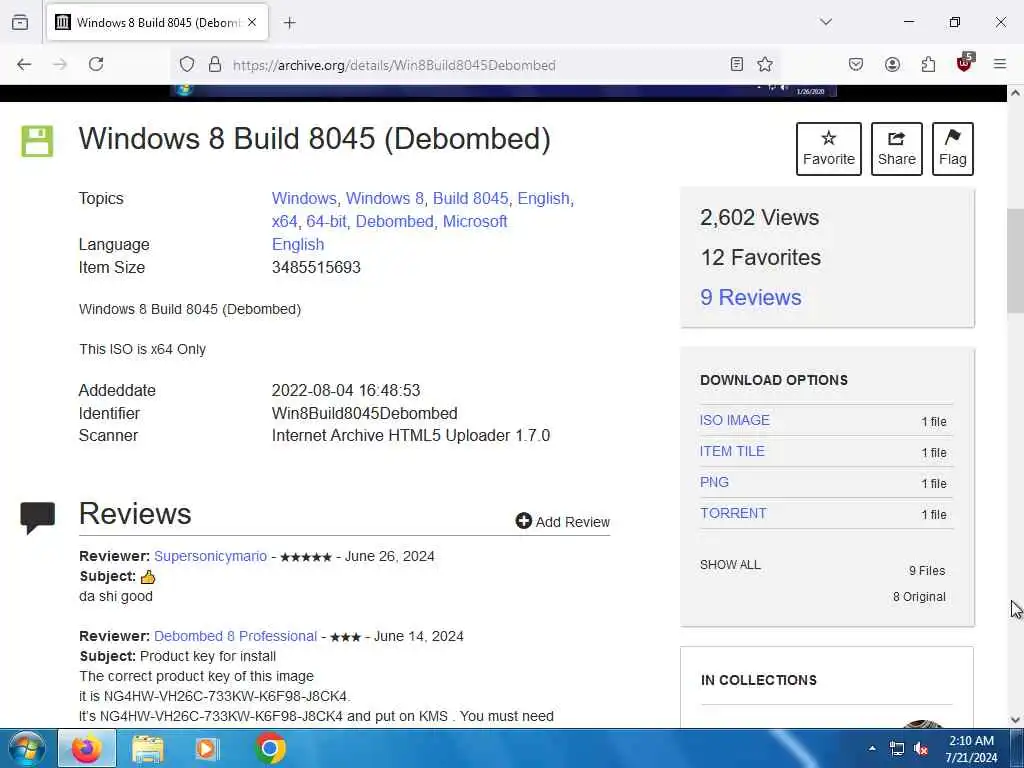The height and width of the screenshot is (768, 1024).
Task: Click the site padlock security icon
Action: coord(215,64)
